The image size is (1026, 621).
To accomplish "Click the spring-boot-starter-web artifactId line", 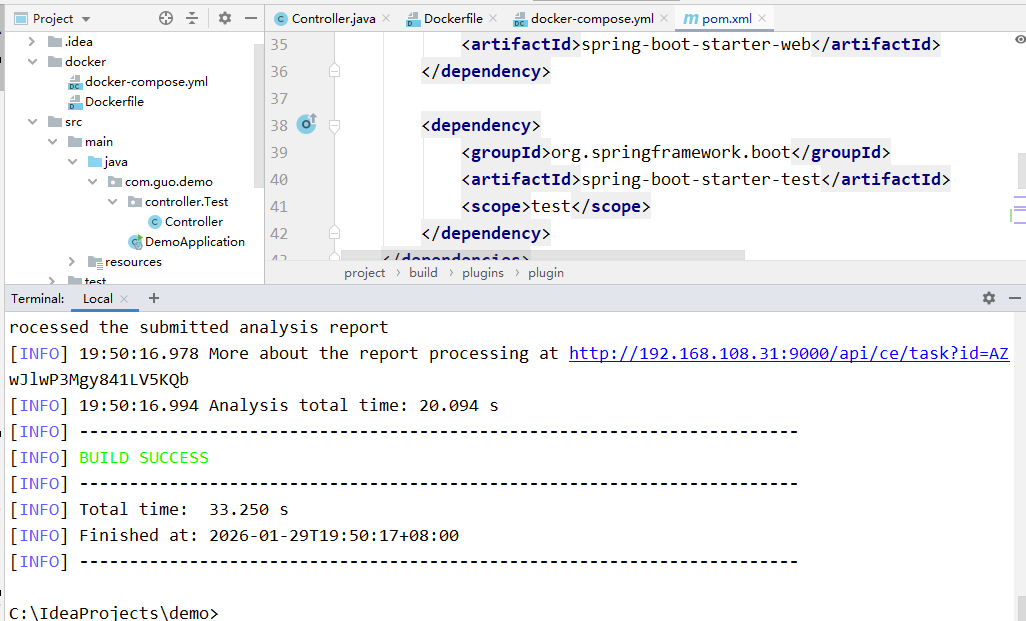I will coord(701,44).
